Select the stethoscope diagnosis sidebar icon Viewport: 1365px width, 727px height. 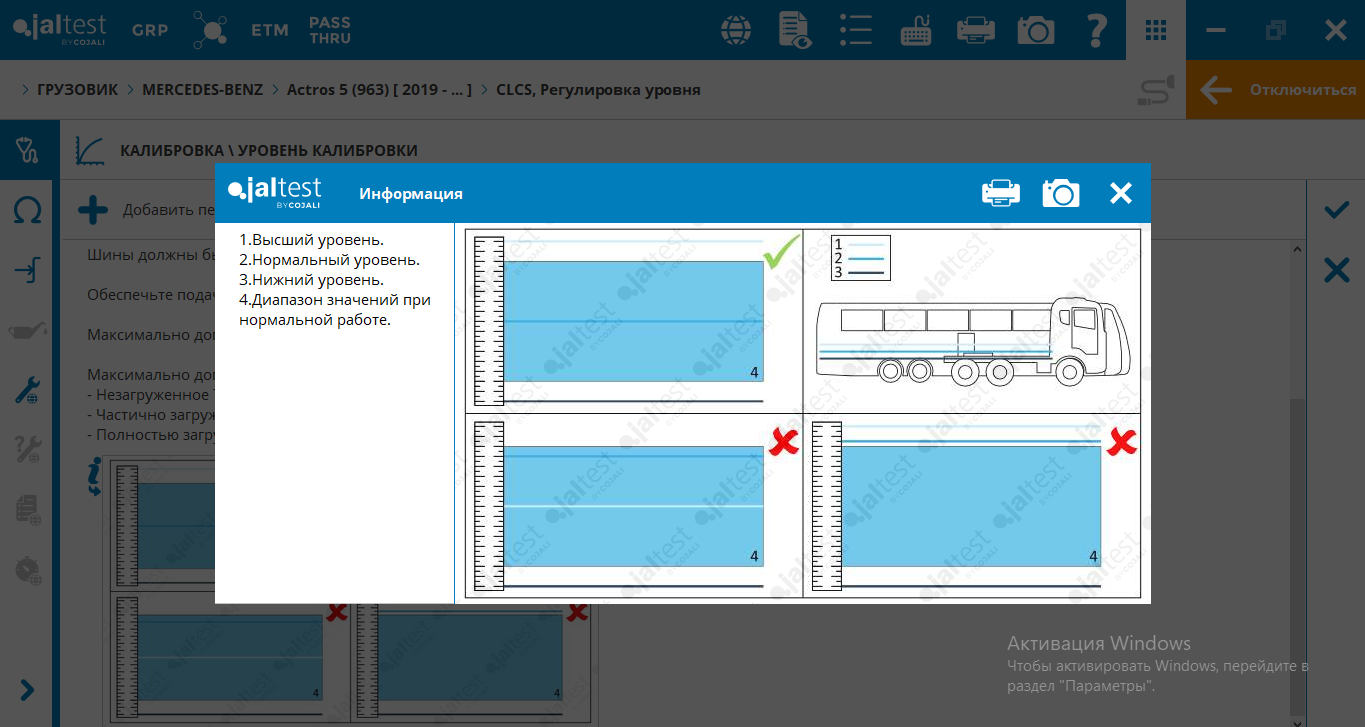pyautogui.click(x=28, y=151)
